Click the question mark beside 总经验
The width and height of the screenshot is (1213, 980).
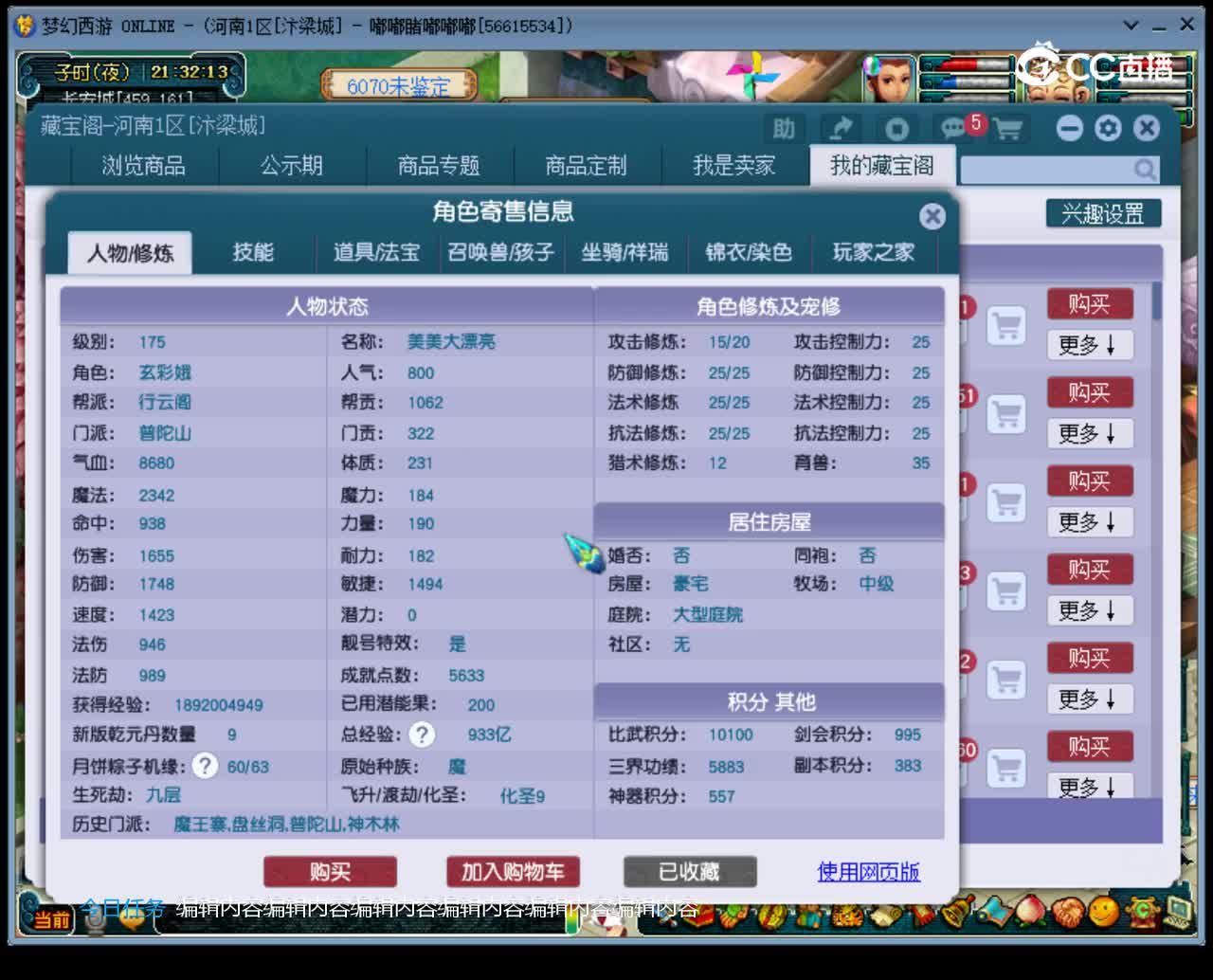[x=422, y=735]
